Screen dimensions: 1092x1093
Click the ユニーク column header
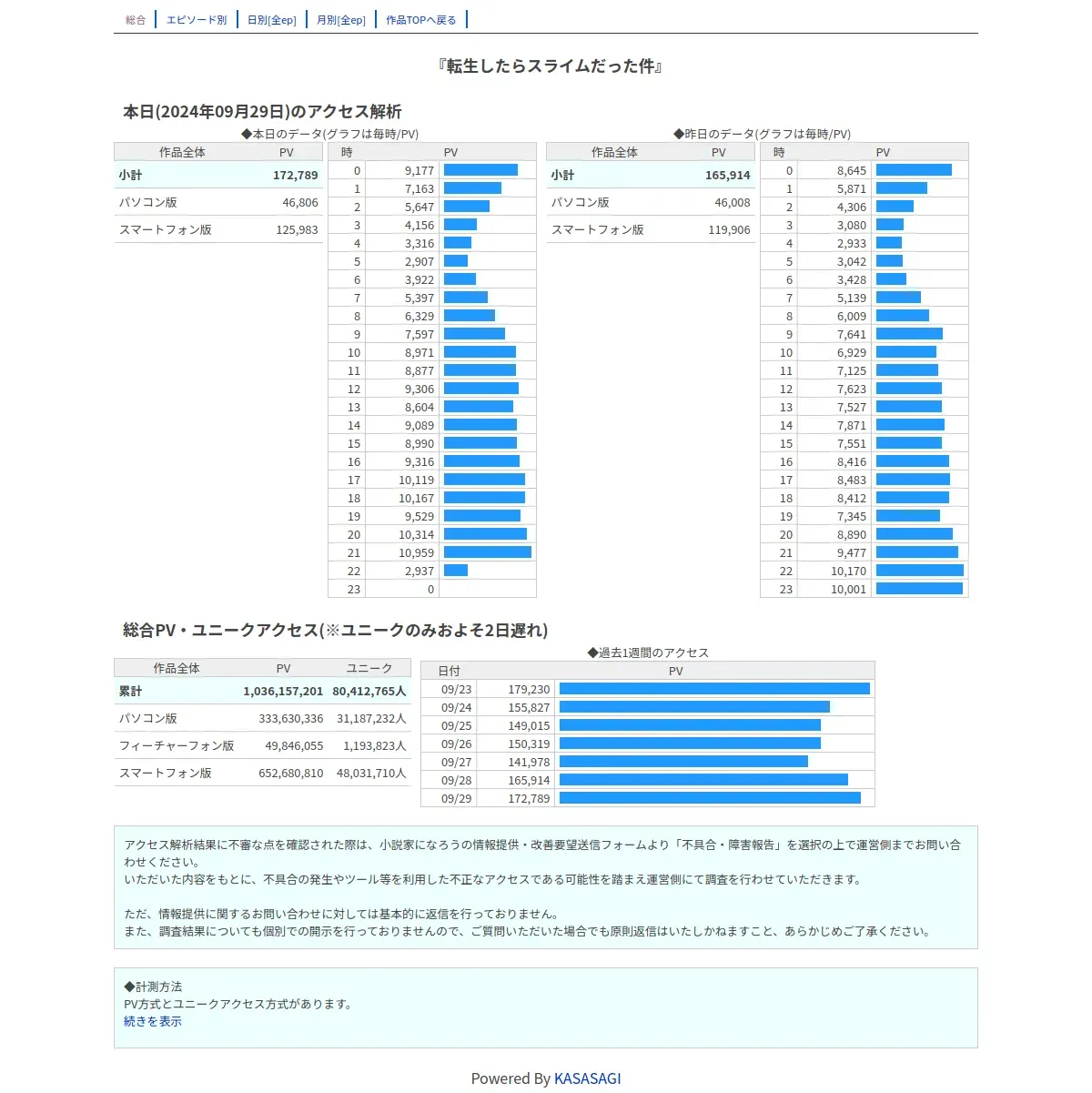369,669
